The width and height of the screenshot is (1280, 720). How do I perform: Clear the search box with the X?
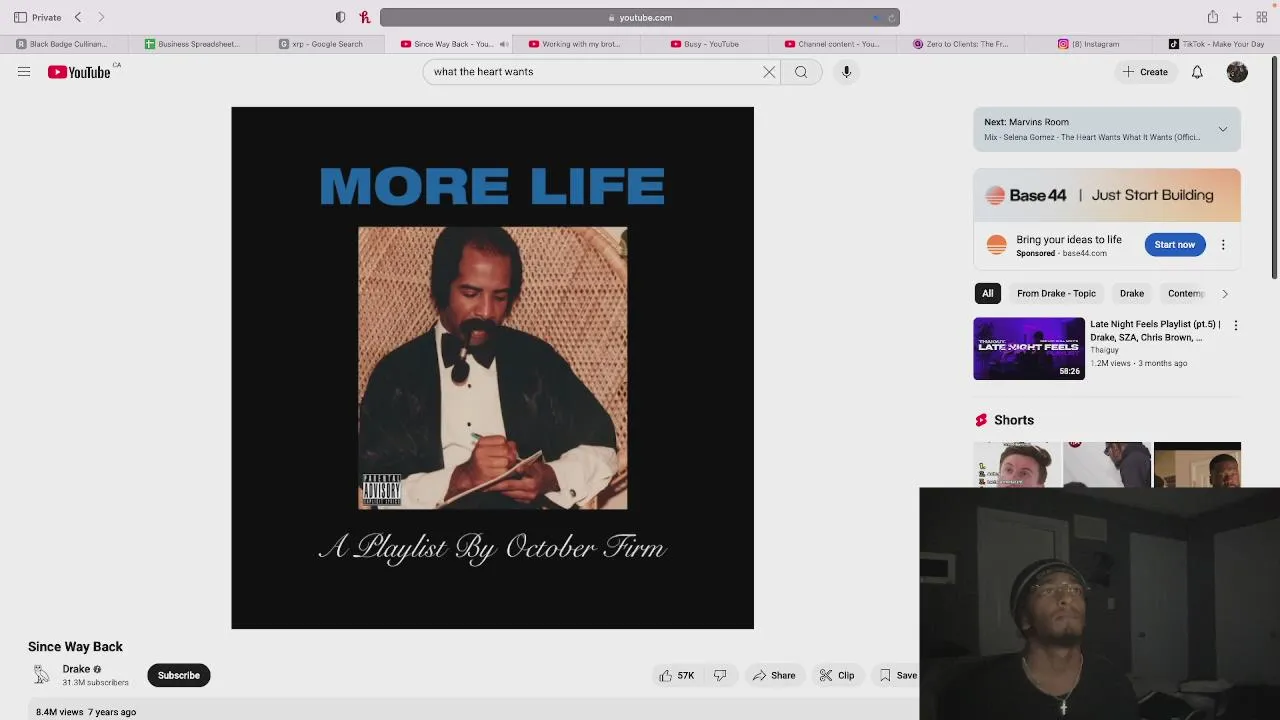[769, 72]
